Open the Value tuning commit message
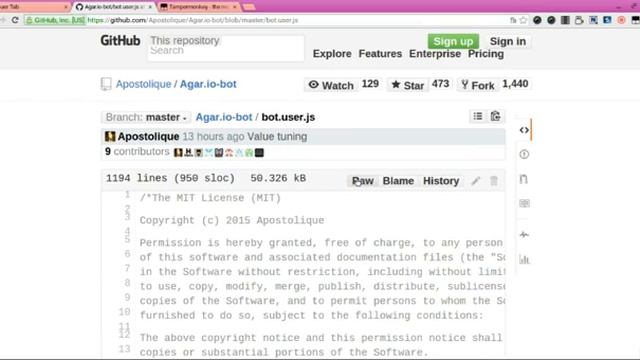 (x=277, y=136)
